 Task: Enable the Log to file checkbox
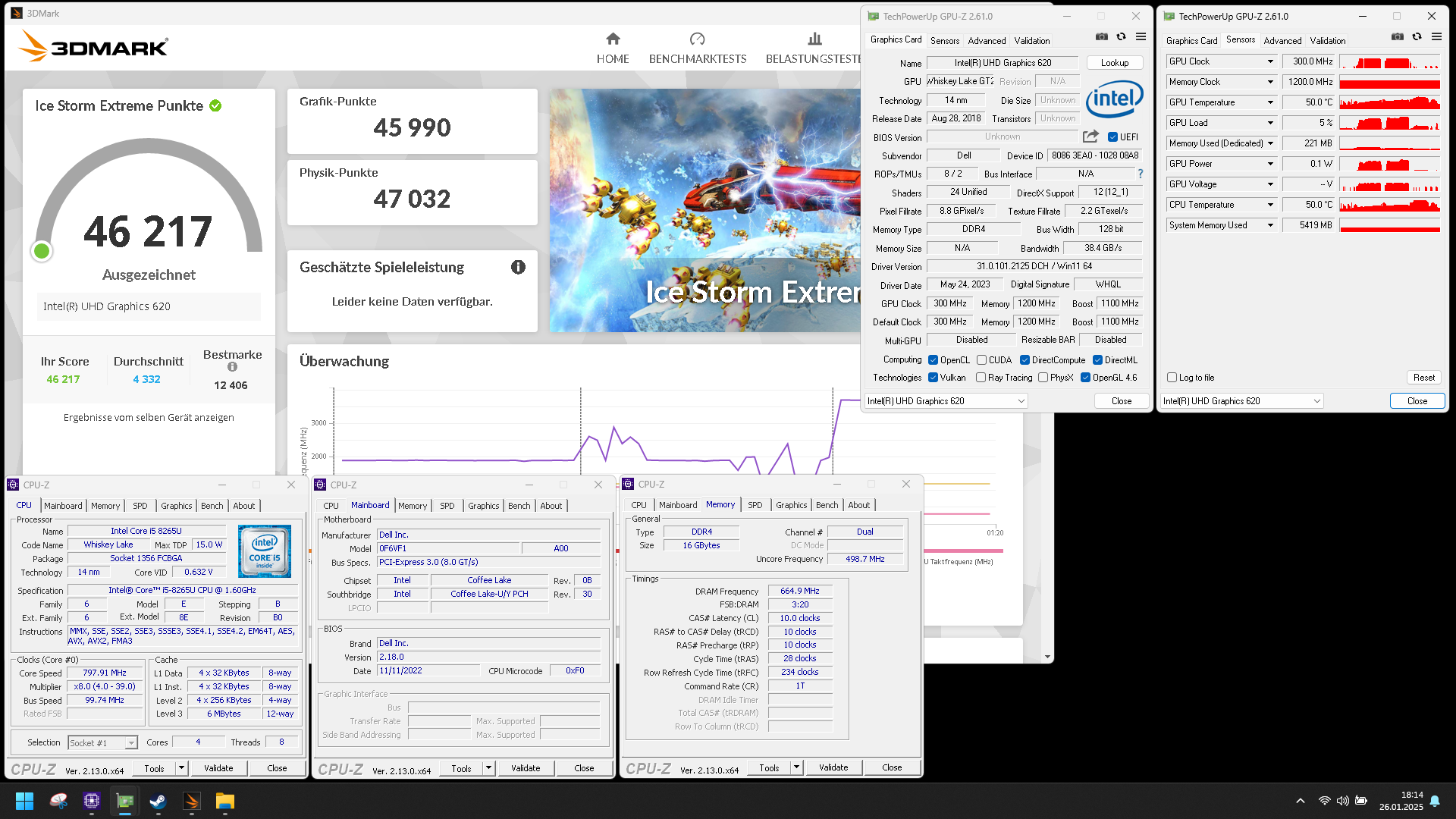pos(1172,378)
